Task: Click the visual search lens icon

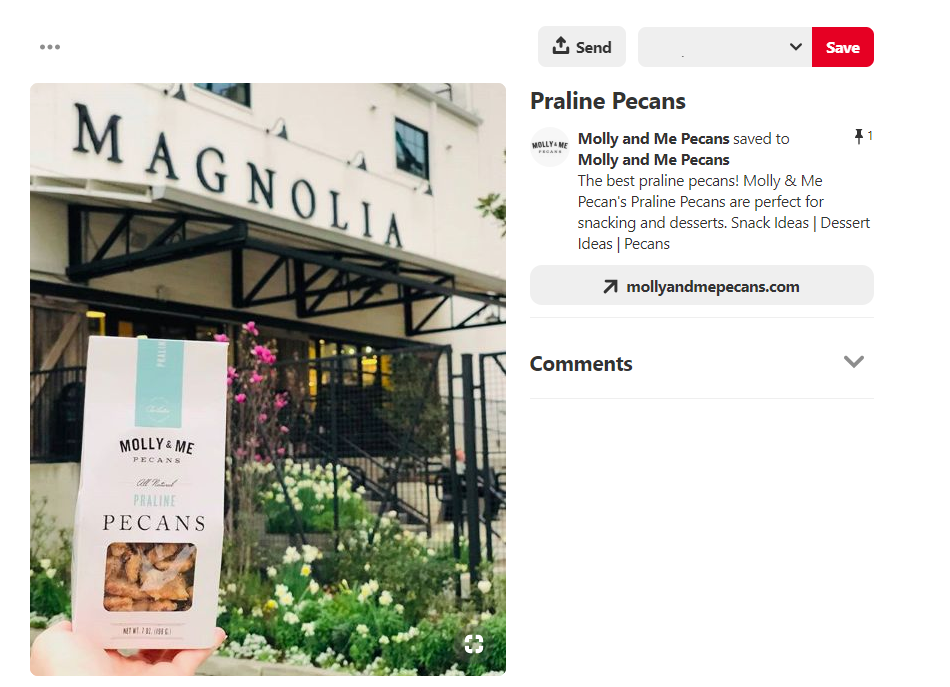Action: pos(473,644)
